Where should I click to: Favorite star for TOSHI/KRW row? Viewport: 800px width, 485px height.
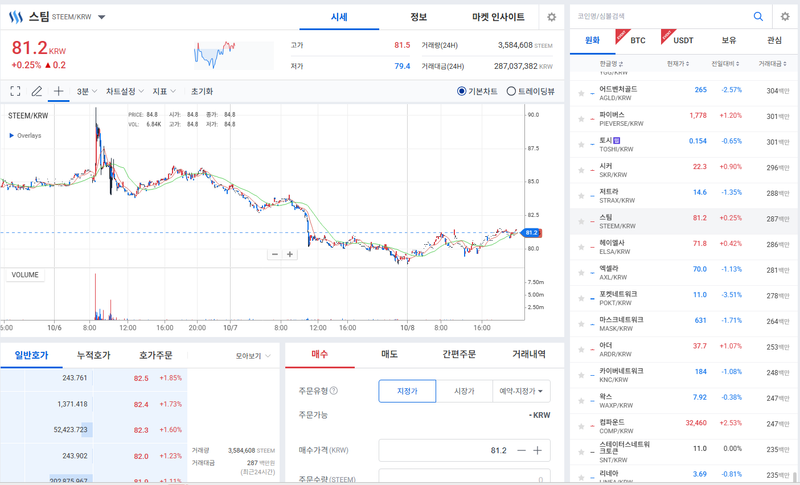581,144
